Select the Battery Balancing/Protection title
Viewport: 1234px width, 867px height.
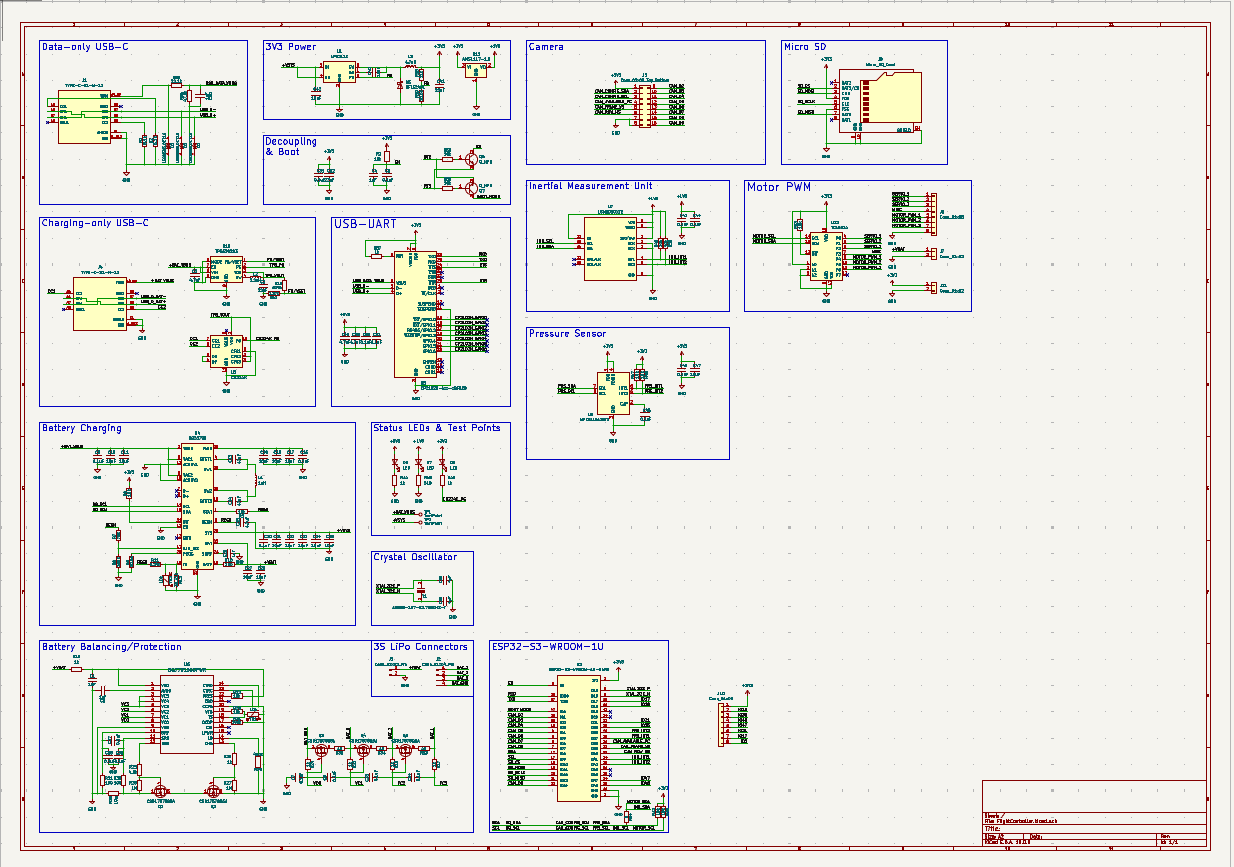[x=112, y=647]
